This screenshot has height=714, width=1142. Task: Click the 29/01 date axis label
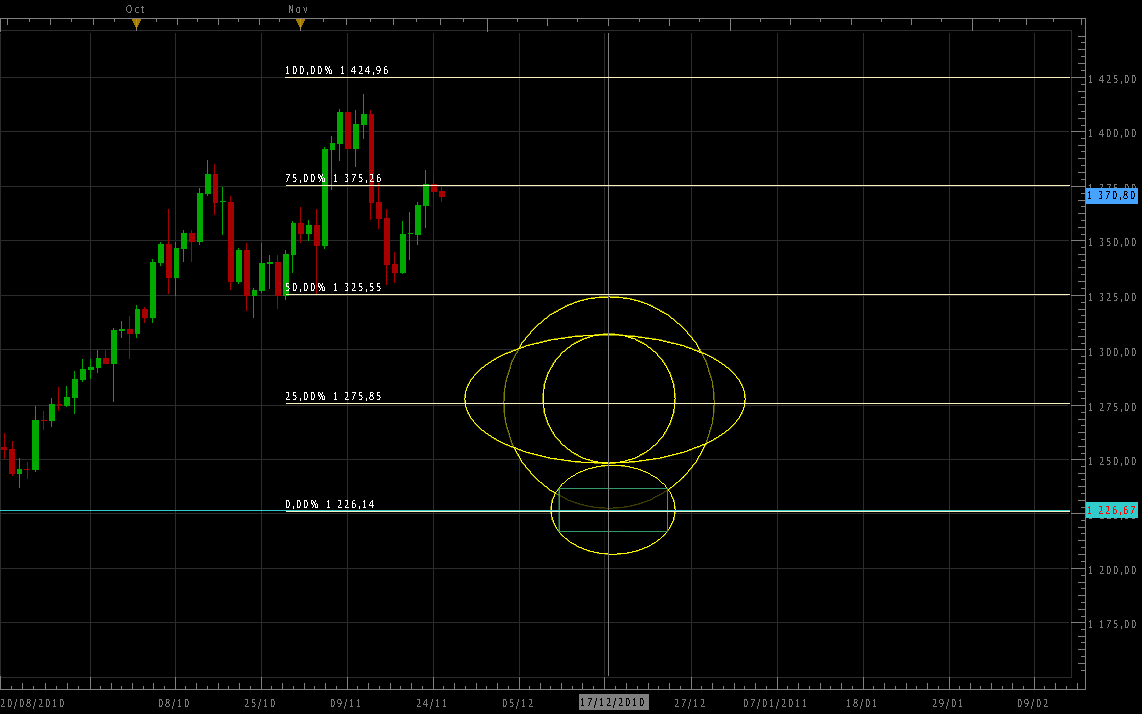(948, 704)
